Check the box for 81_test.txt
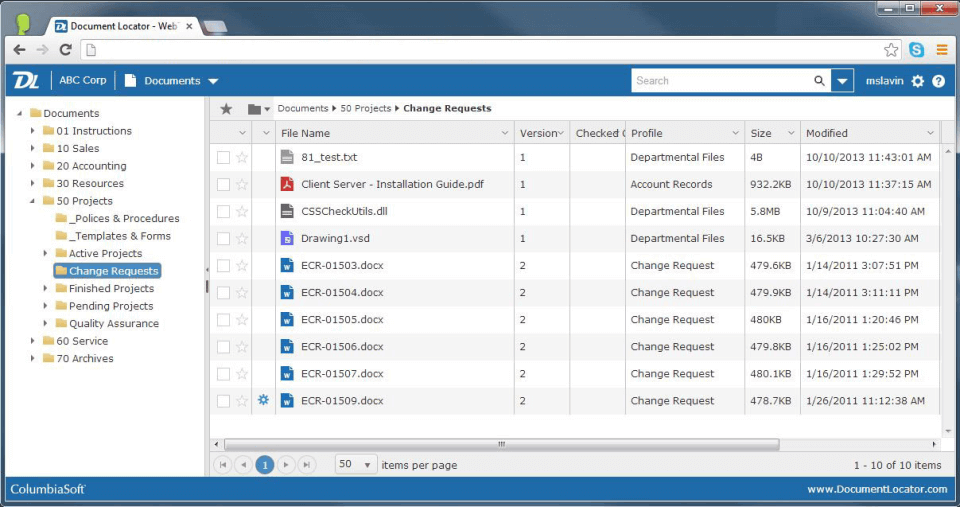 point(223,157)
